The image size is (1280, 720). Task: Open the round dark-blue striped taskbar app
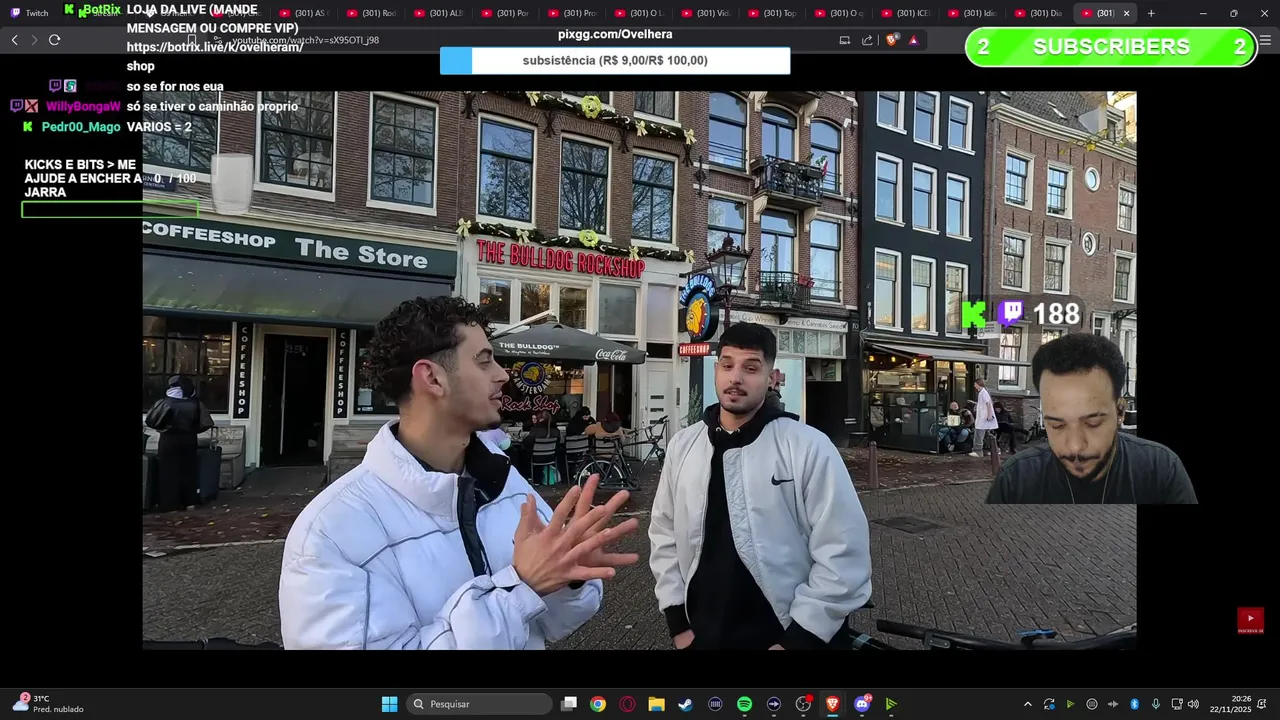[x=715, y=704]
